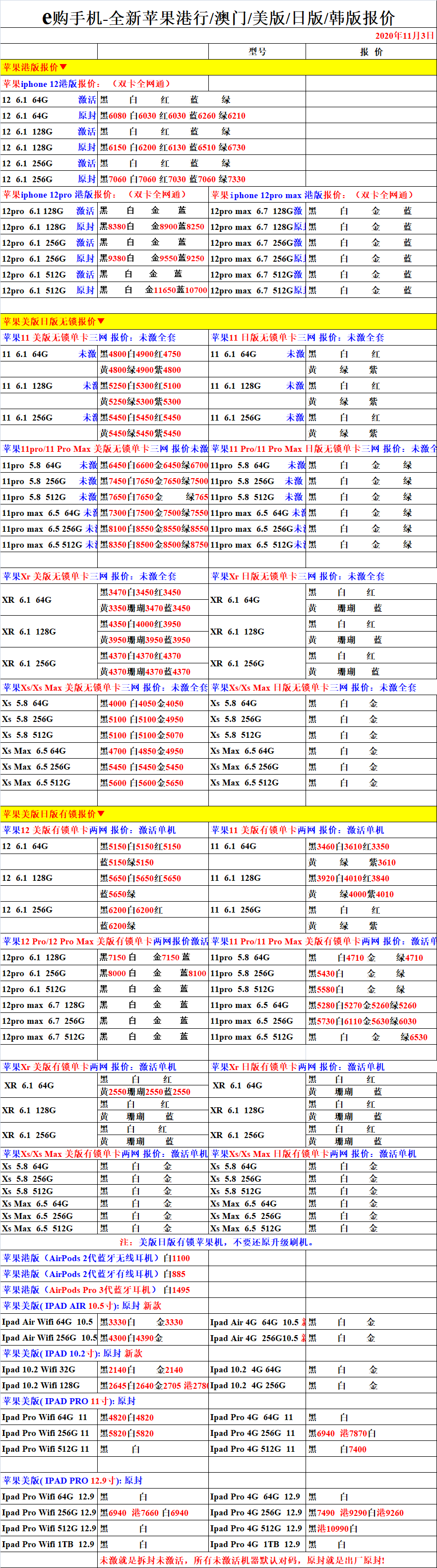Select cell '黑4300白4390金'
The image size is (437, 1568).
tap(153, 1337)
